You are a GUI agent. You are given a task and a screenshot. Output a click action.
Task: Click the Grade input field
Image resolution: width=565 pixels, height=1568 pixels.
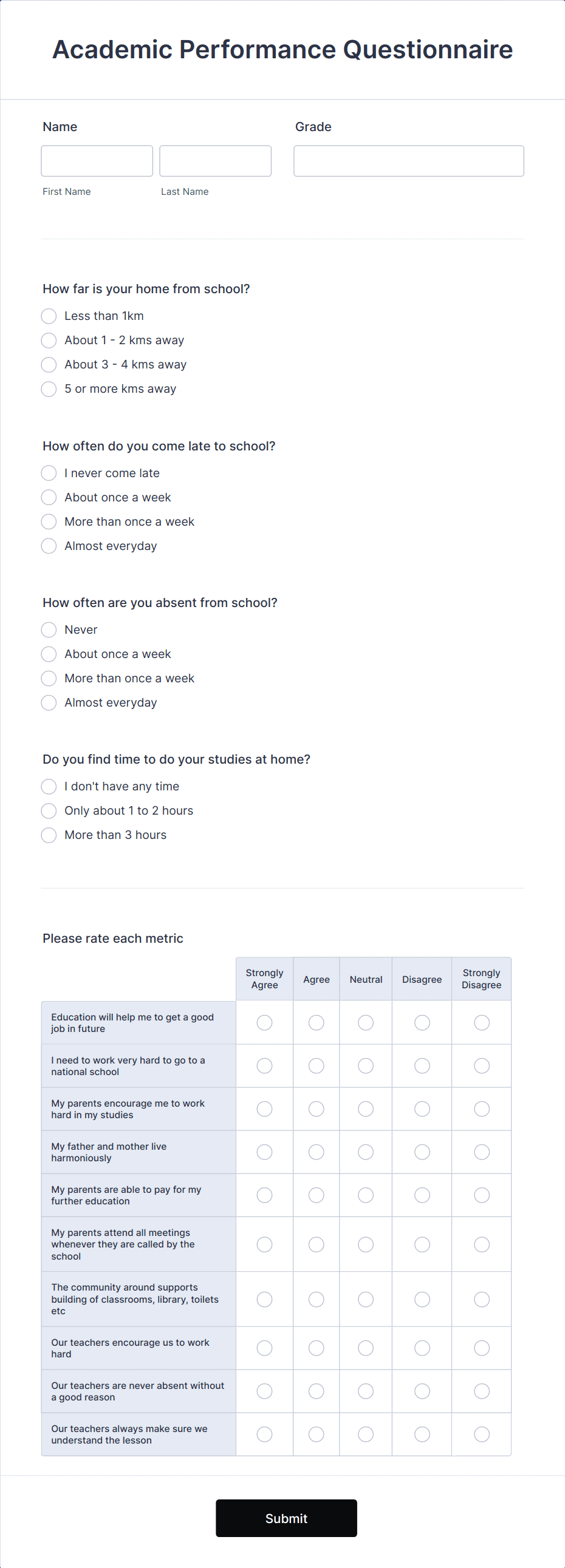(x=408, y=161)
